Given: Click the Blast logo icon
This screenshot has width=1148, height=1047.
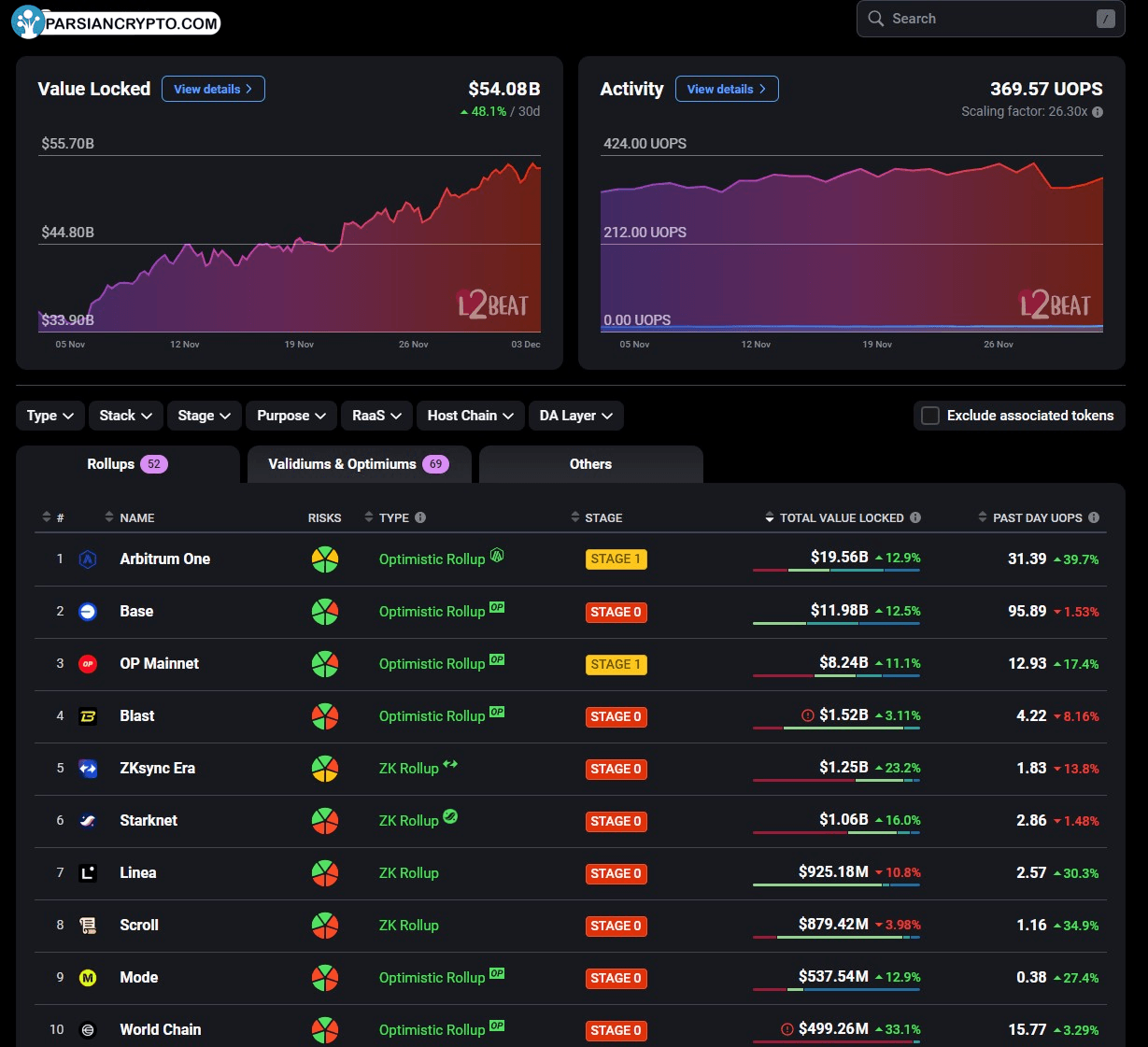Looking at the screenshot, I should point(88,716).
